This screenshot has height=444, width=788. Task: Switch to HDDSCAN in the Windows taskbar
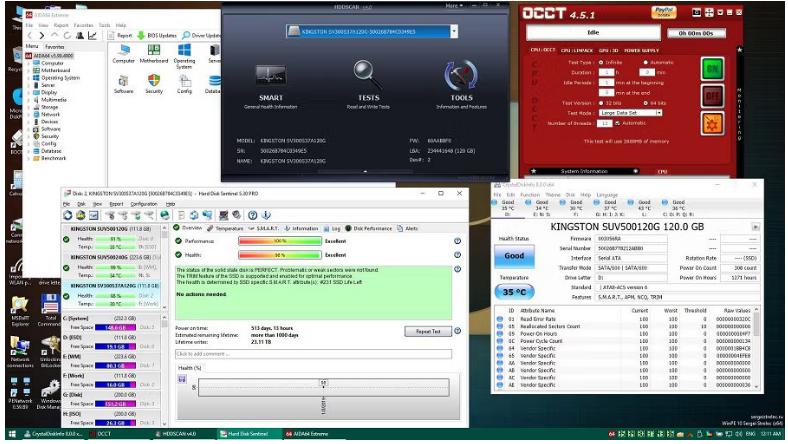[183, 435]
